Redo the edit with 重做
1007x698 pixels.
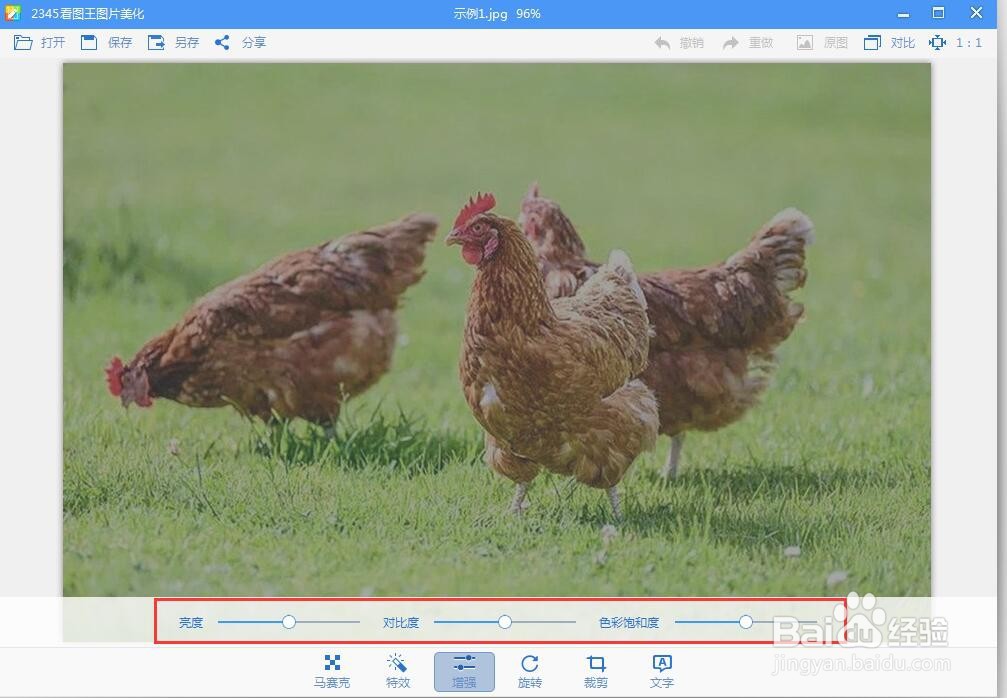(748, 43)
